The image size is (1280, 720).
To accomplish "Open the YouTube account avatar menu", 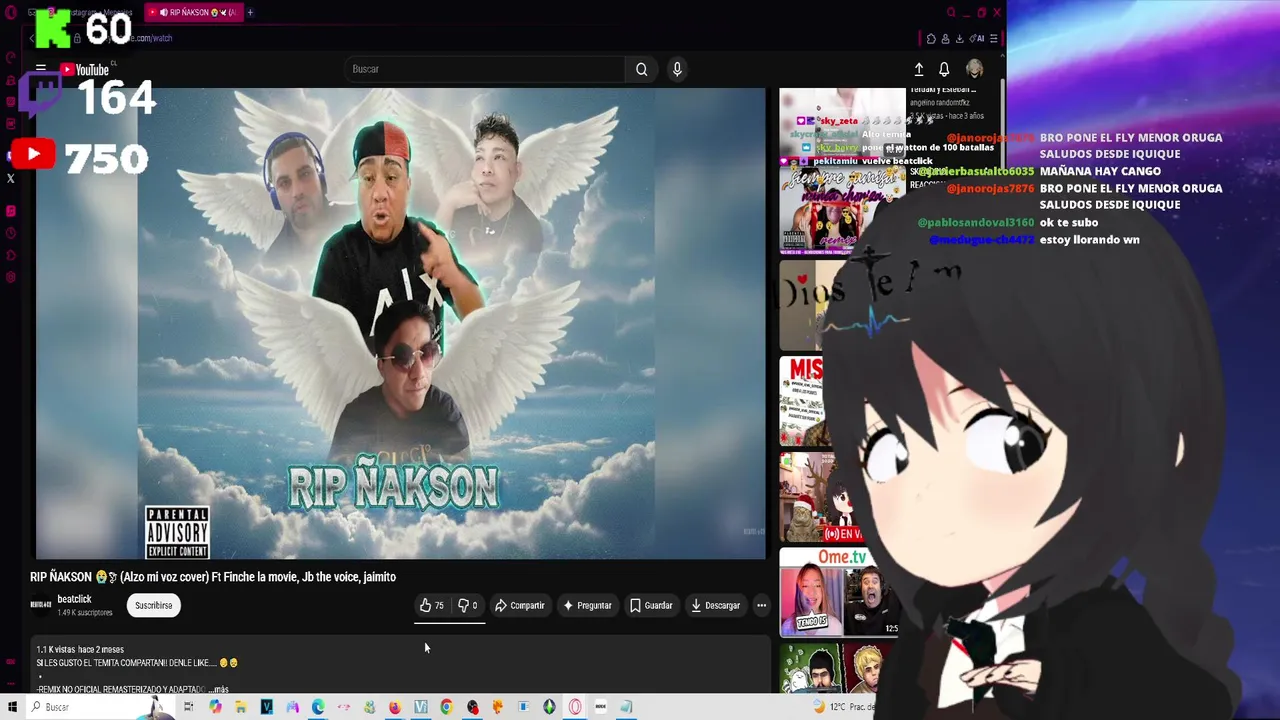I will (974, 69).
